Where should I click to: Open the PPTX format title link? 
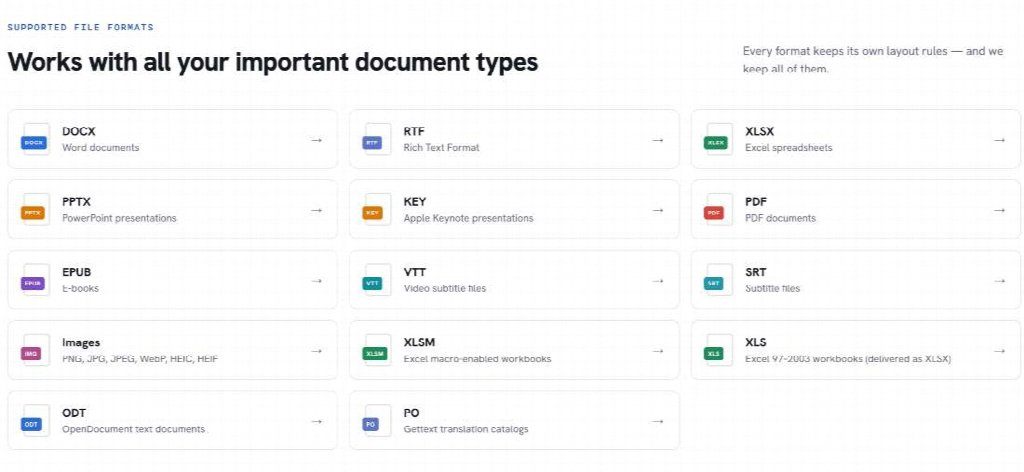coord(76,202)
